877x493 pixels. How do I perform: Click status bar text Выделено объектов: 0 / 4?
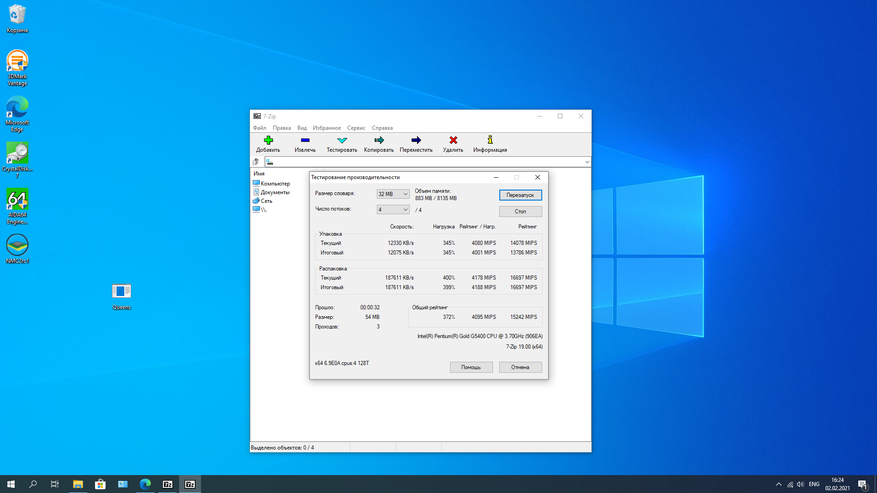(x=282, y=448)
